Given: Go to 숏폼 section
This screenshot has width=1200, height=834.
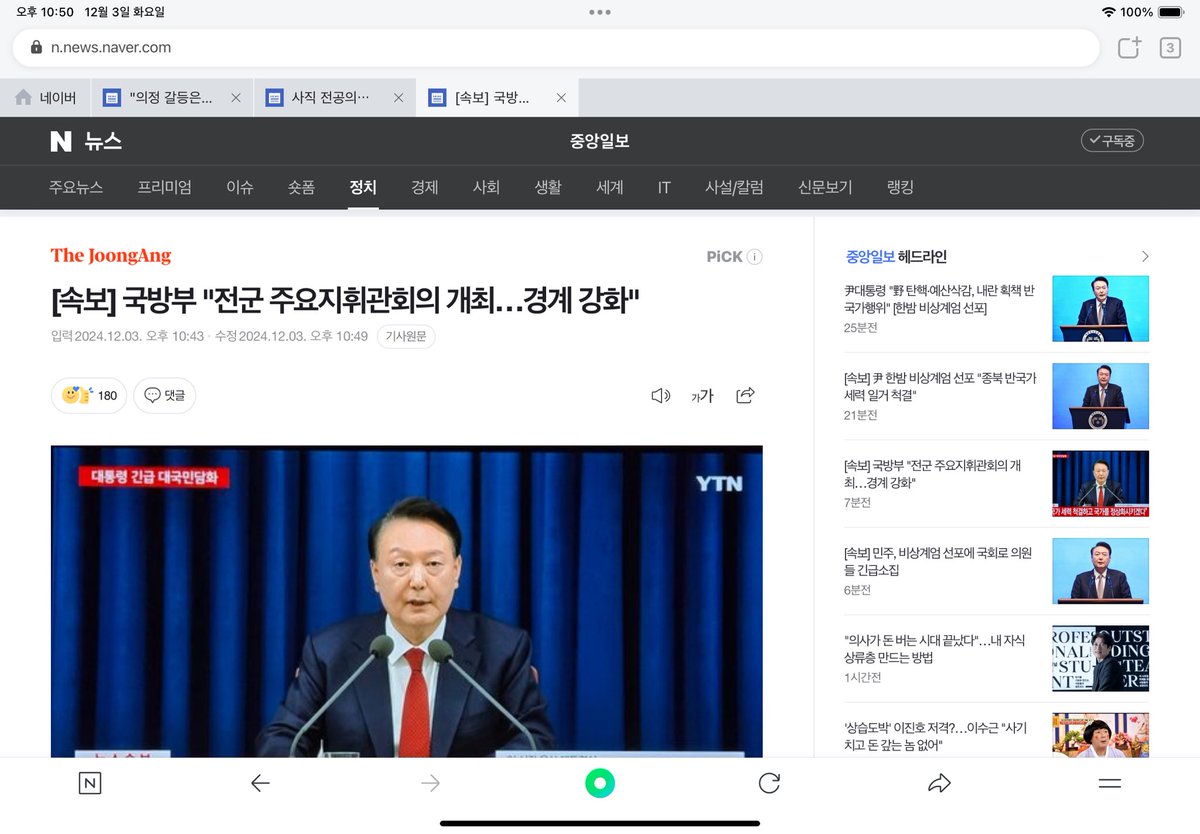Looking at the screenshot, I should [x=301, y=187].
